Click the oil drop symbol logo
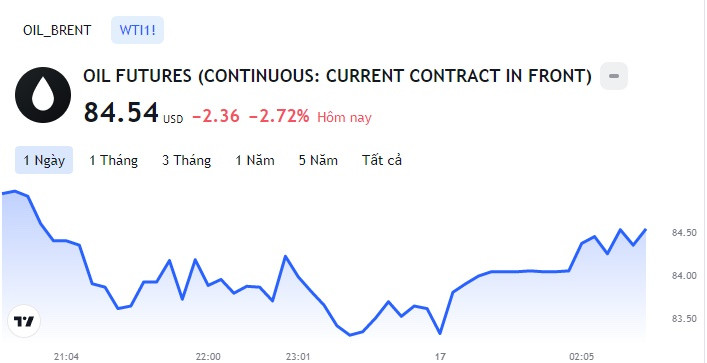This screenshot has width=707, height=363. 43,95
